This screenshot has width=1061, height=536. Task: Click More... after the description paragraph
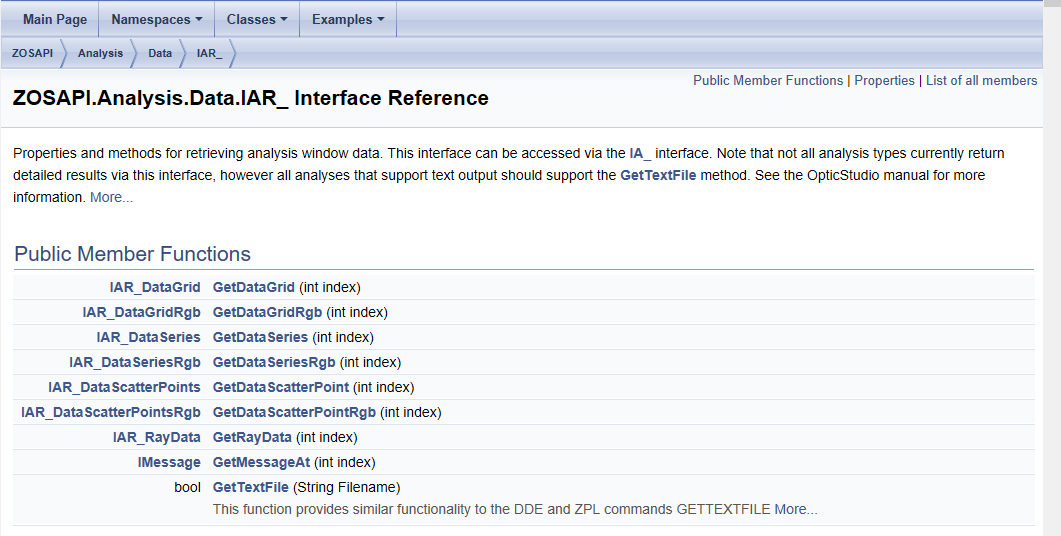pyautogui.click(x=112, y=198)
